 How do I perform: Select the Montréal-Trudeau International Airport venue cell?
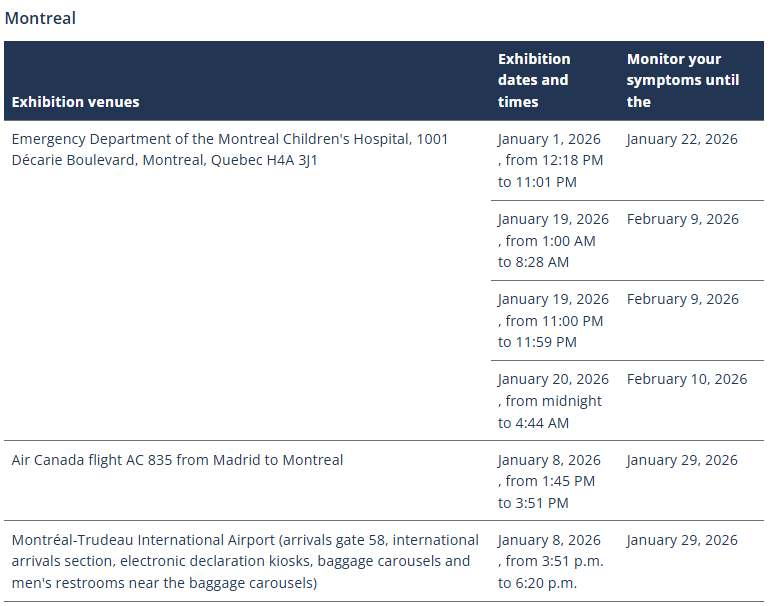245,561
